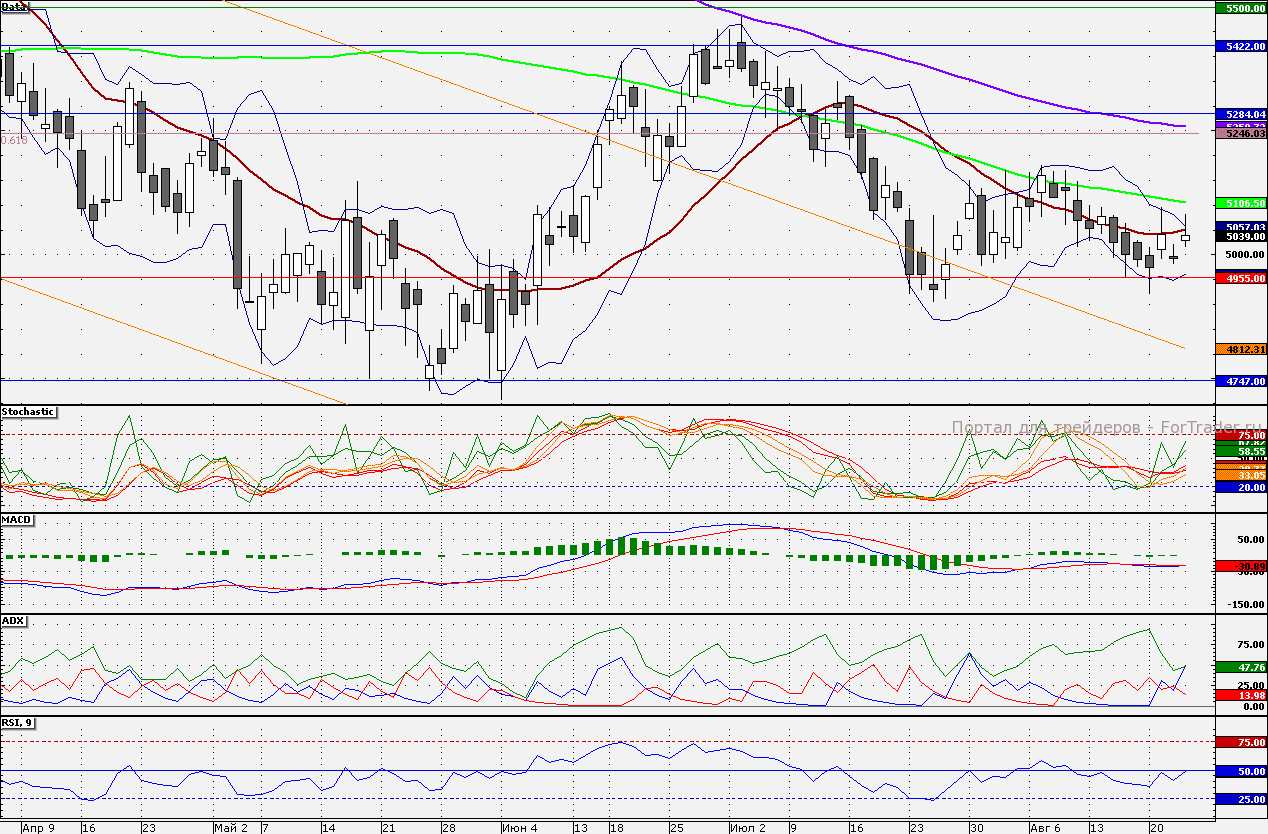1268x834 pixels.
Task: Click the 7 date label after Май 2
Action: pyautogui.click(x=264, y=828)
